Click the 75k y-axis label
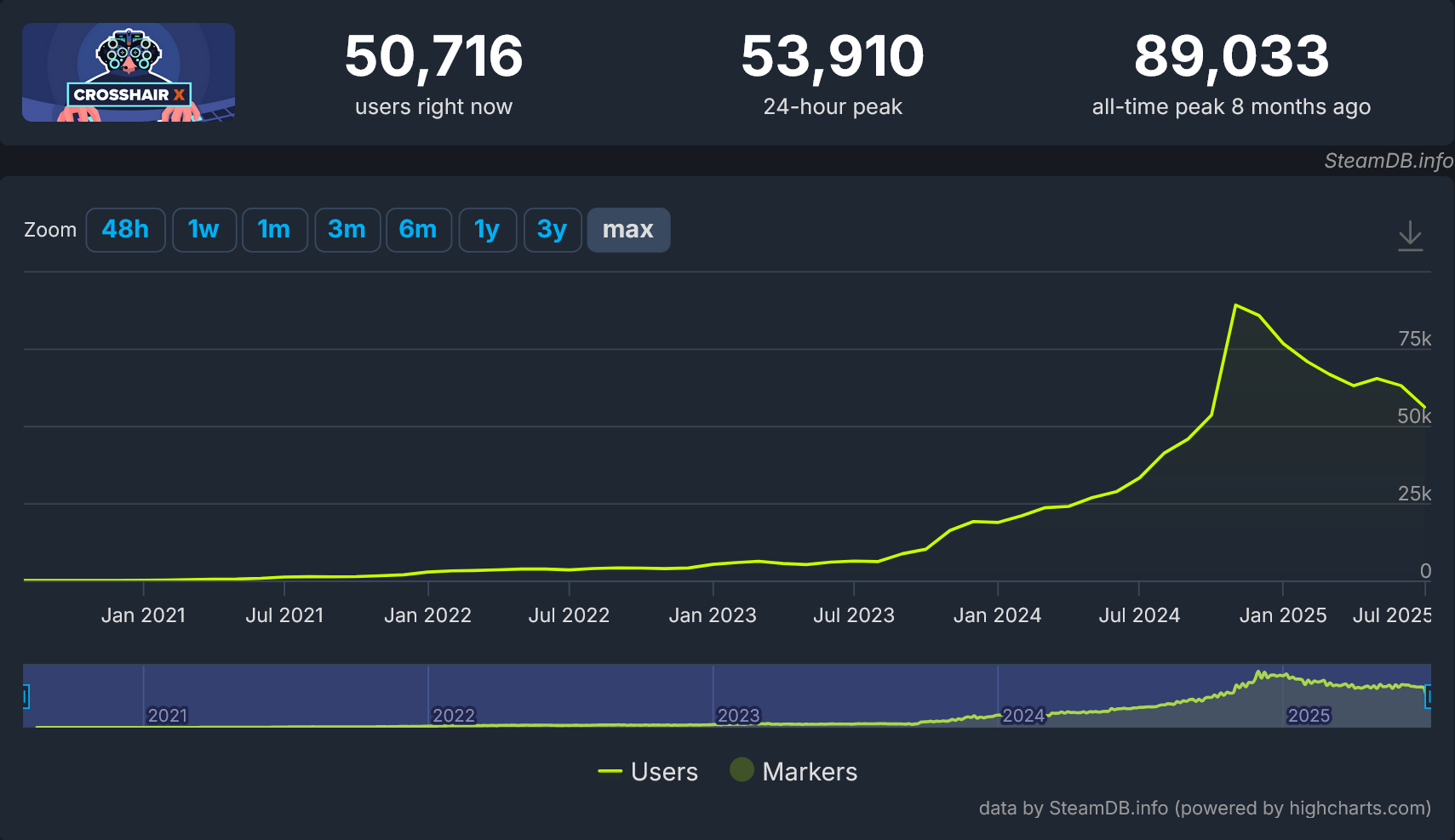Viewport: 1455px width, 840px height. (x=1414, y=339)
